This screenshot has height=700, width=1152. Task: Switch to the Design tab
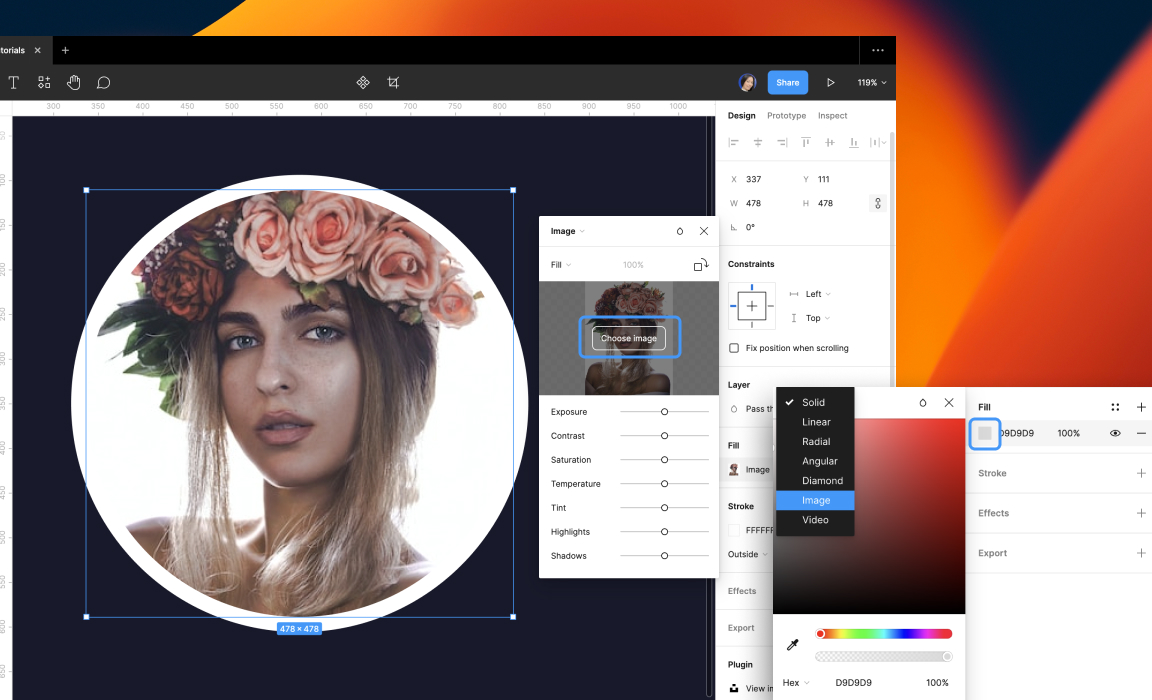tap(741, 115)
